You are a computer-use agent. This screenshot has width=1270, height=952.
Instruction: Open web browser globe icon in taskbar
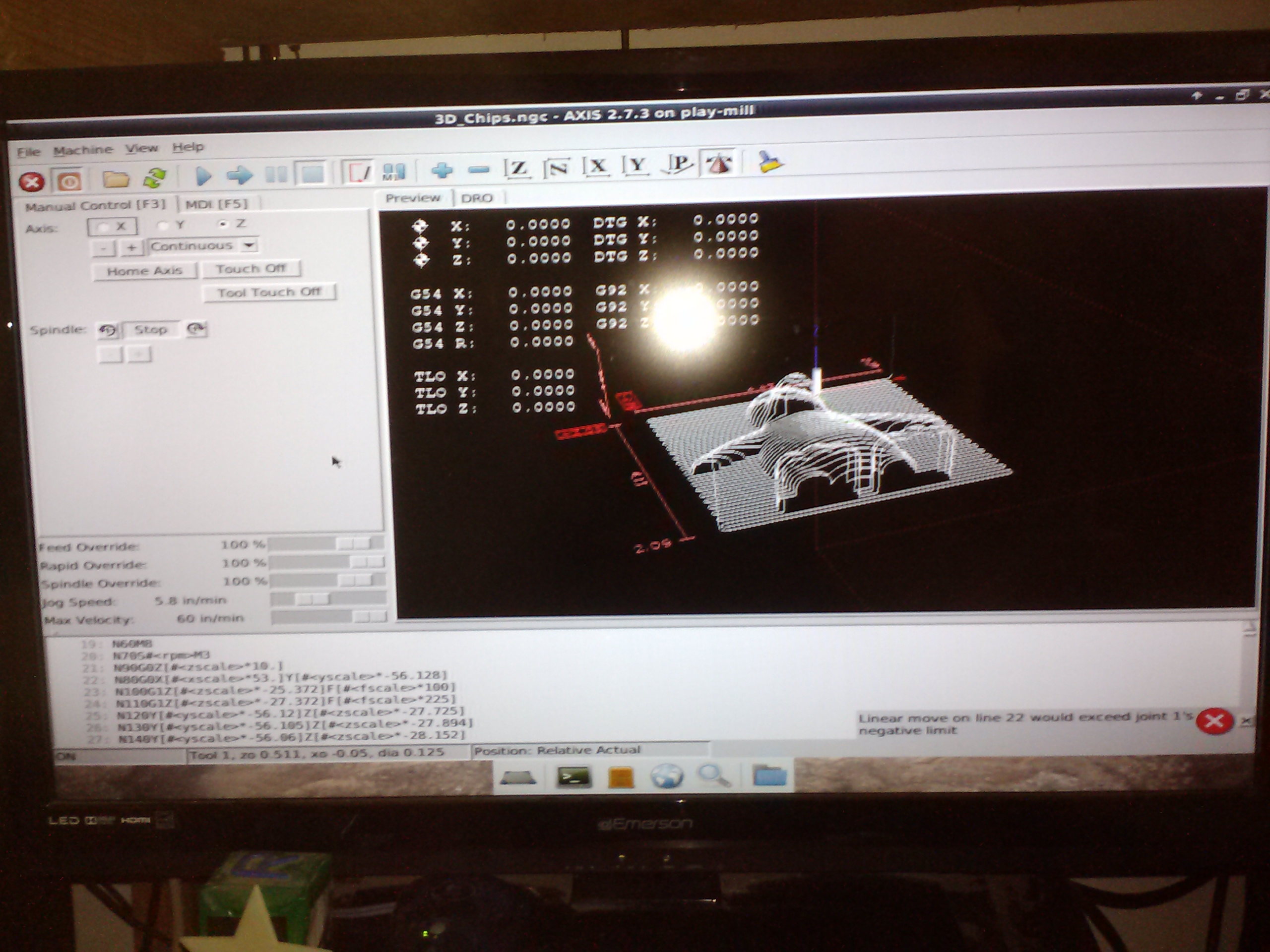pos(667,776)
